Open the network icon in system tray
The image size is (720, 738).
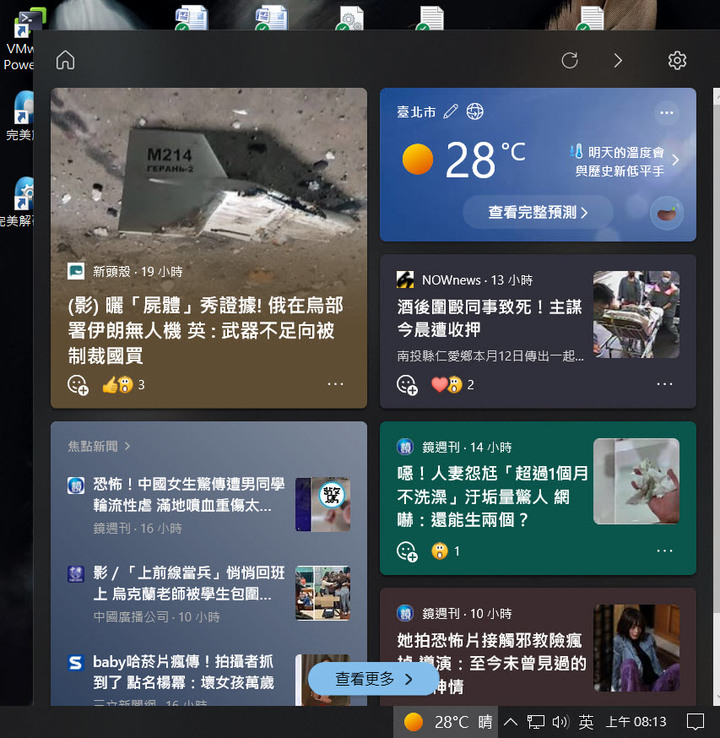click(535, 722)
